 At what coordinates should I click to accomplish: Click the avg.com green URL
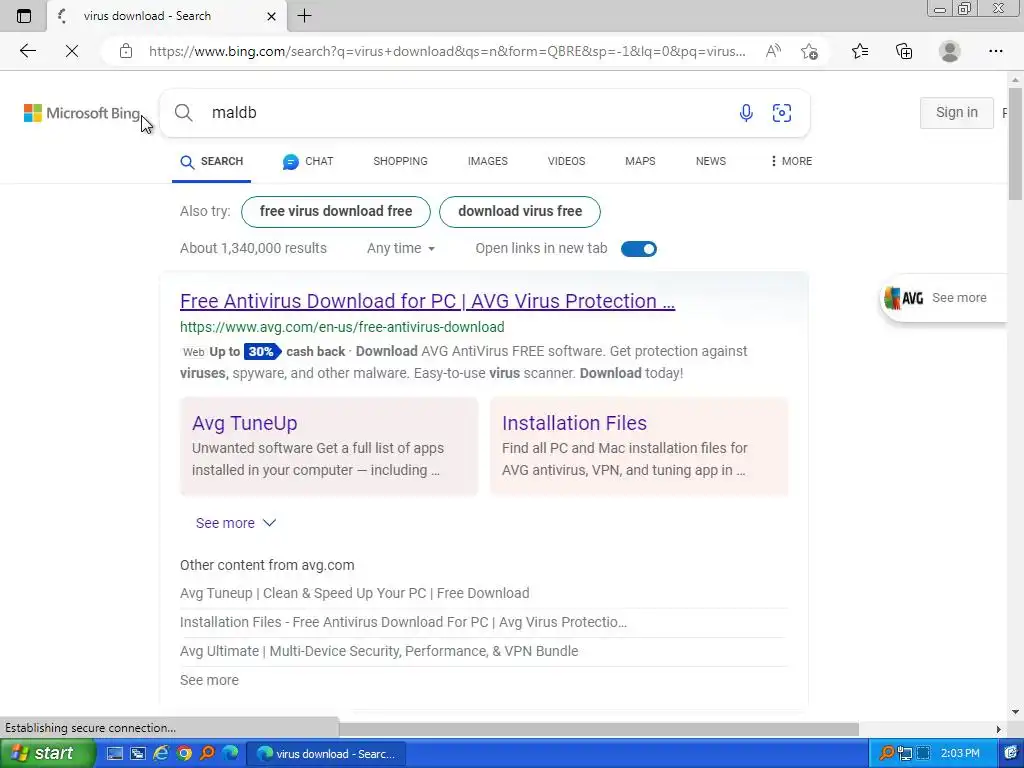coord(342,327)
